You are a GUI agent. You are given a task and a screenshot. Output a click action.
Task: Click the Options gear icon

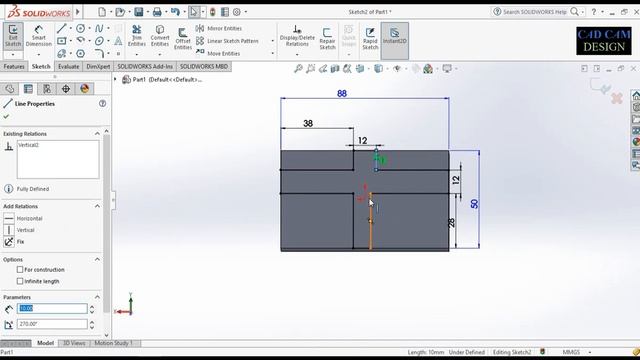click(237, 12)
